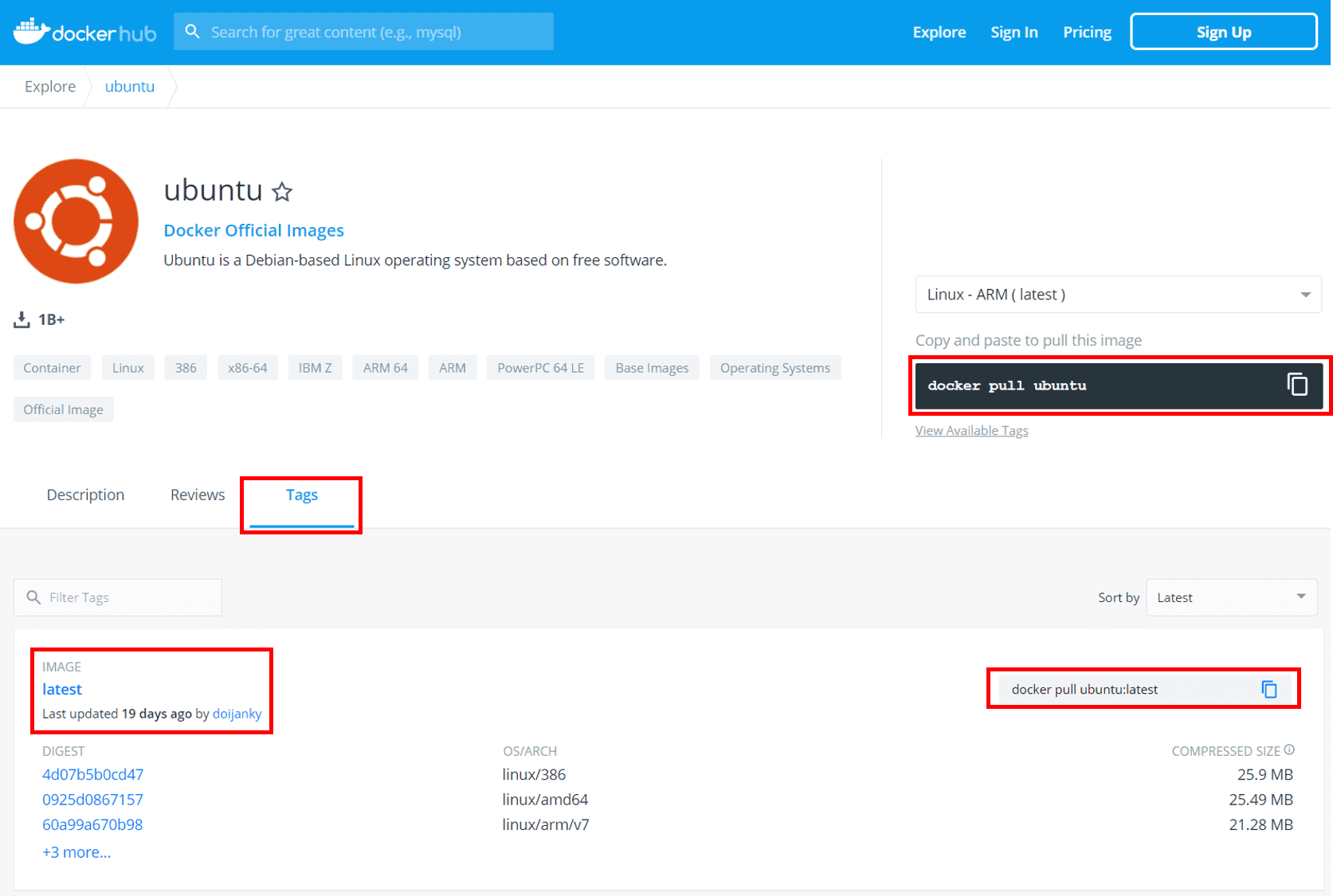
Task: Click the Base Images category chip
Action: [x=652, y=368]
